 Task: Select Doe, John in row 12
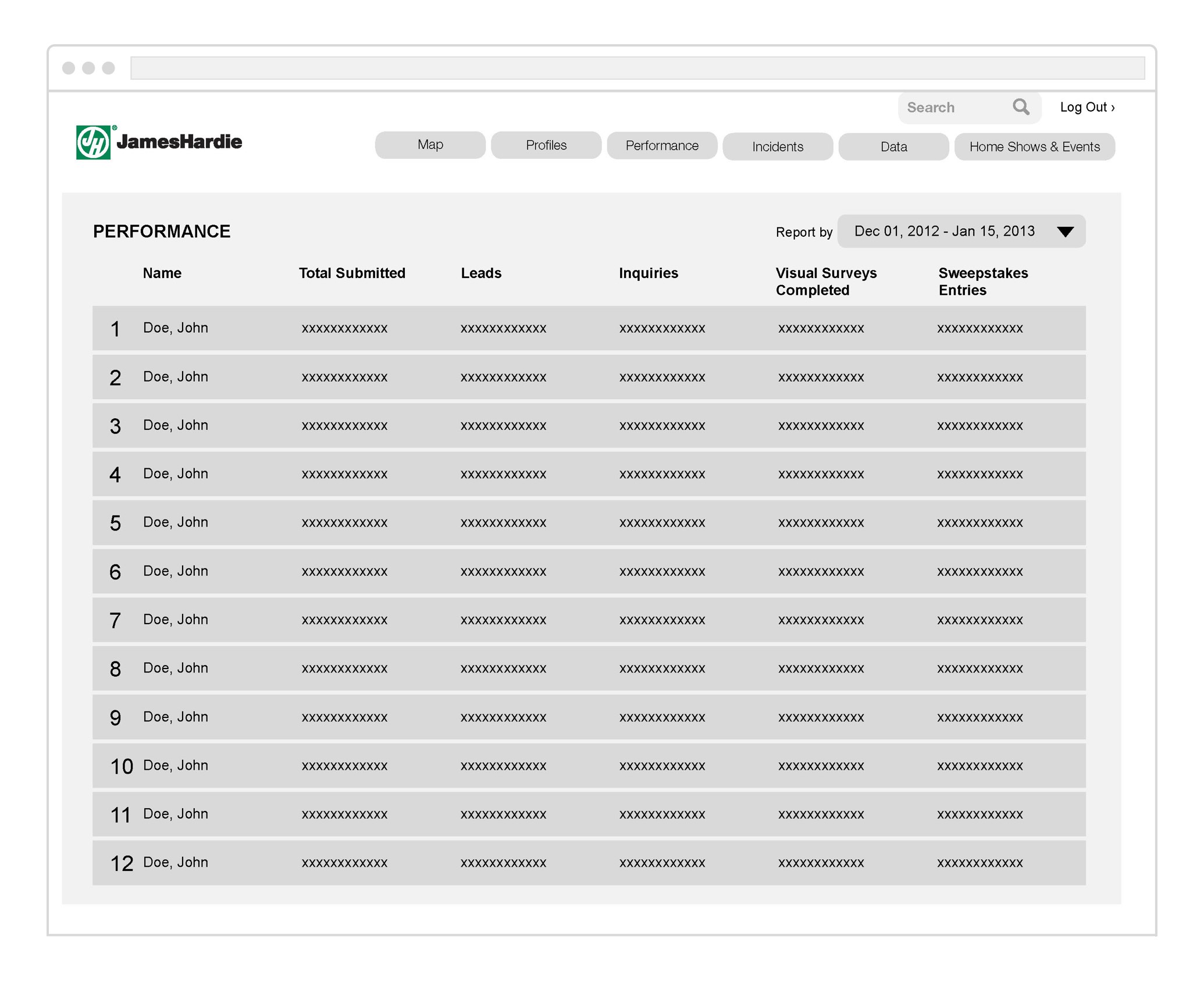[x=176, y=862]
